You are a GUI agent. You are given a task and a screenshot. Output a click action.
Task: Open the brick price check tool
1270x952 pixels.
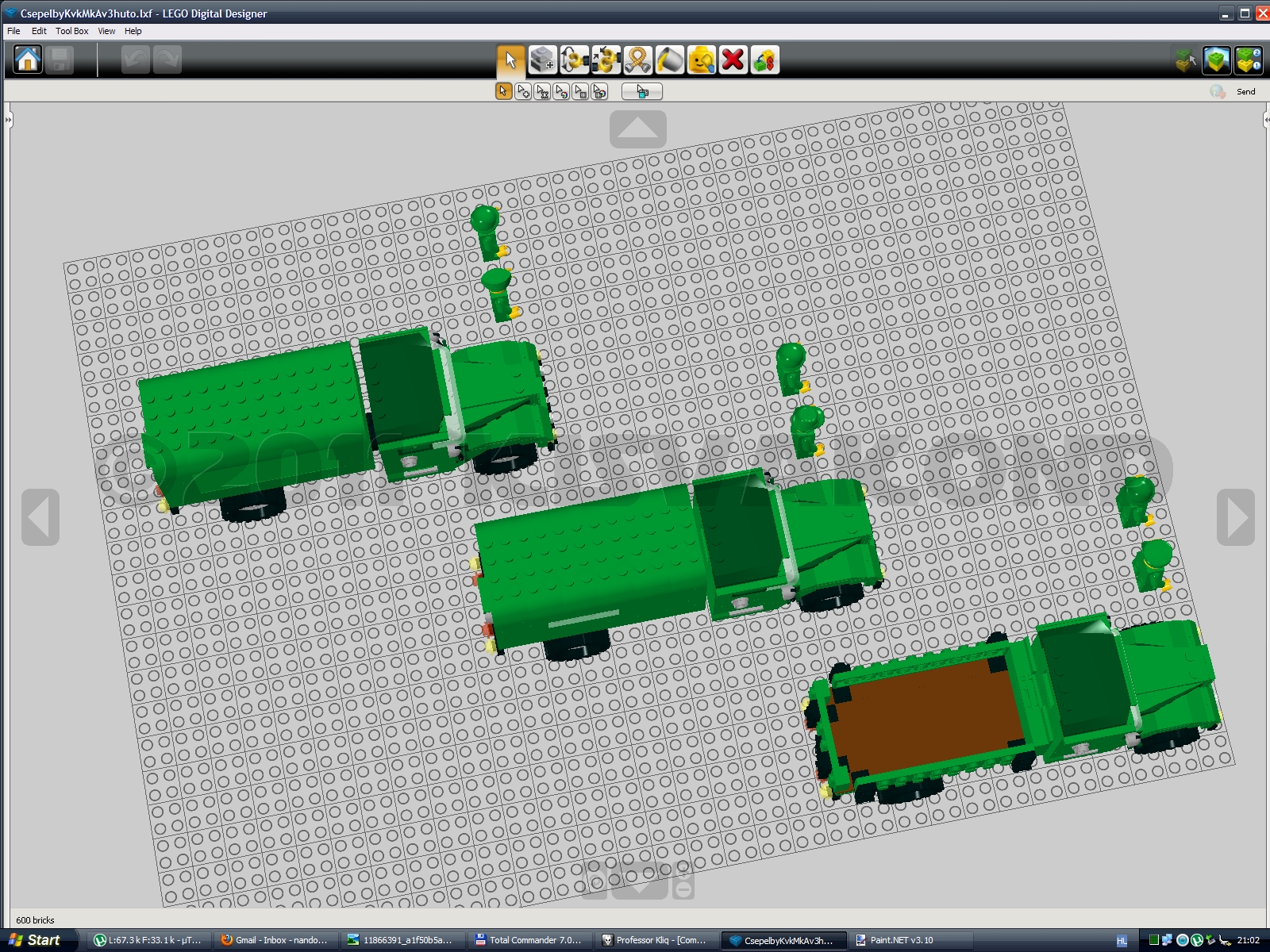764,59
